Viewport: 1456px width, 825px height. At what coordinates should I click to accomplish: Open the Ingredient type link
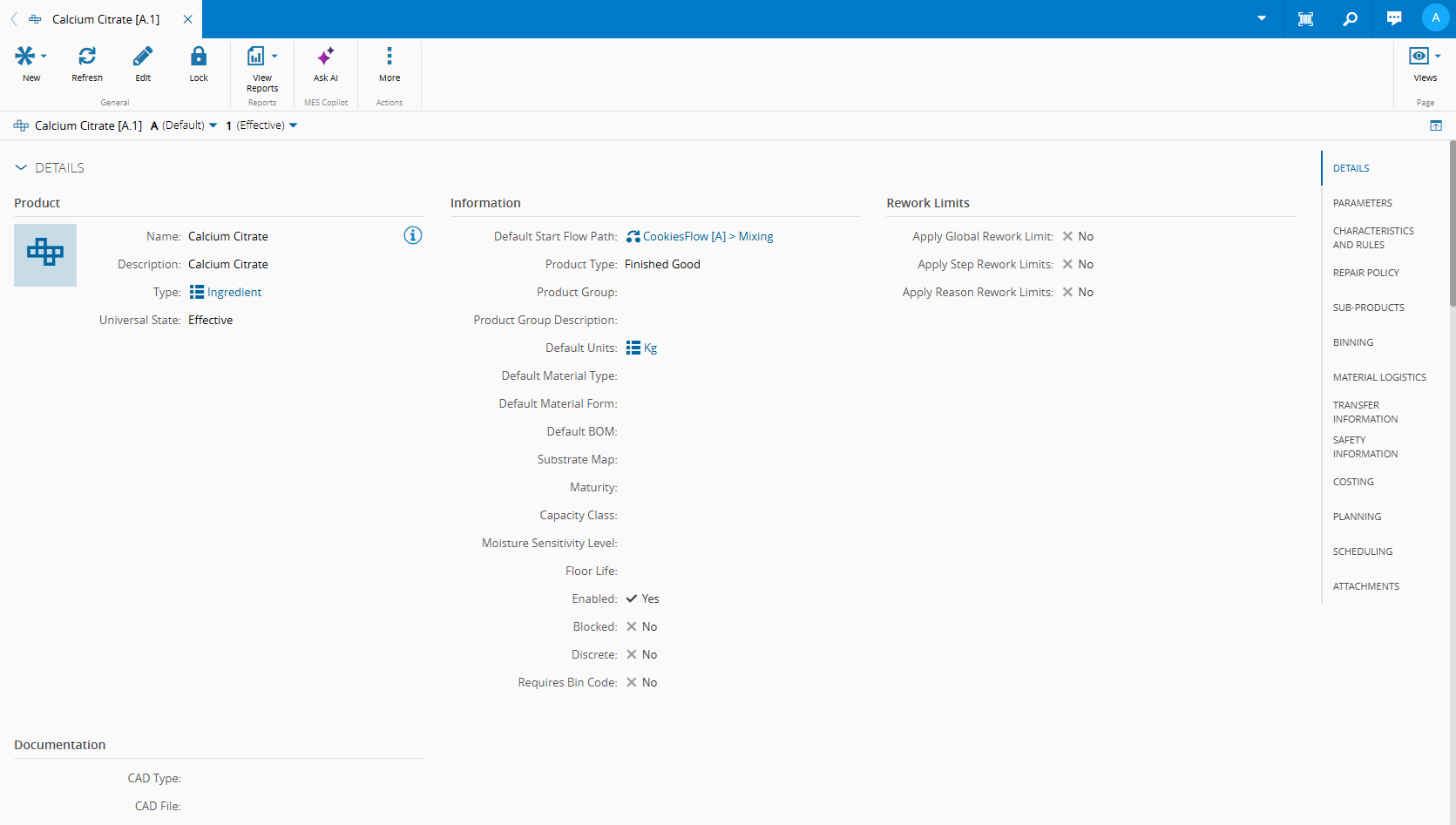pos(234,292)
